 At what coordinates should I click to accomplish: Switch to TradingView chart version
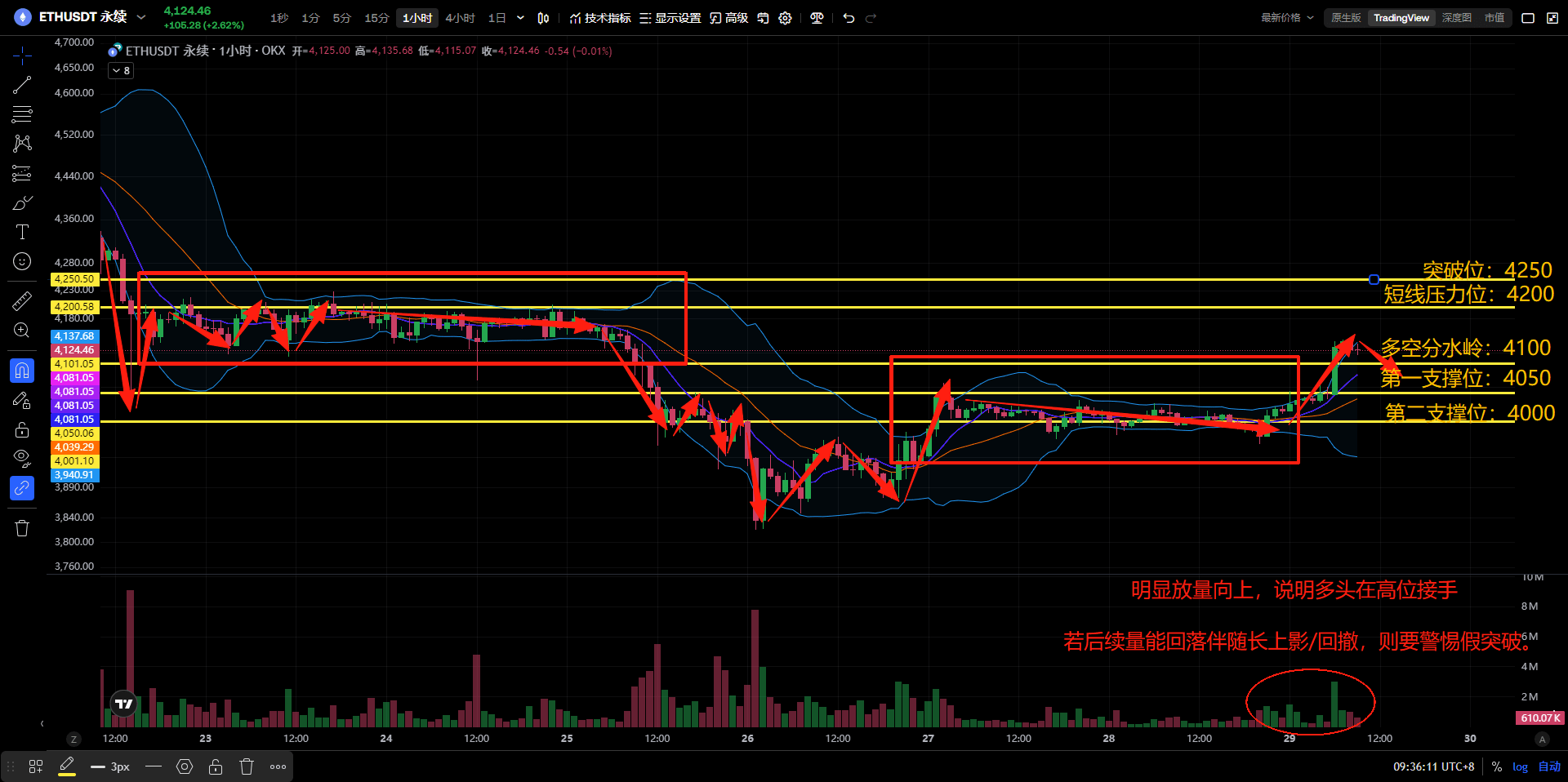[x=1401, y=17]
